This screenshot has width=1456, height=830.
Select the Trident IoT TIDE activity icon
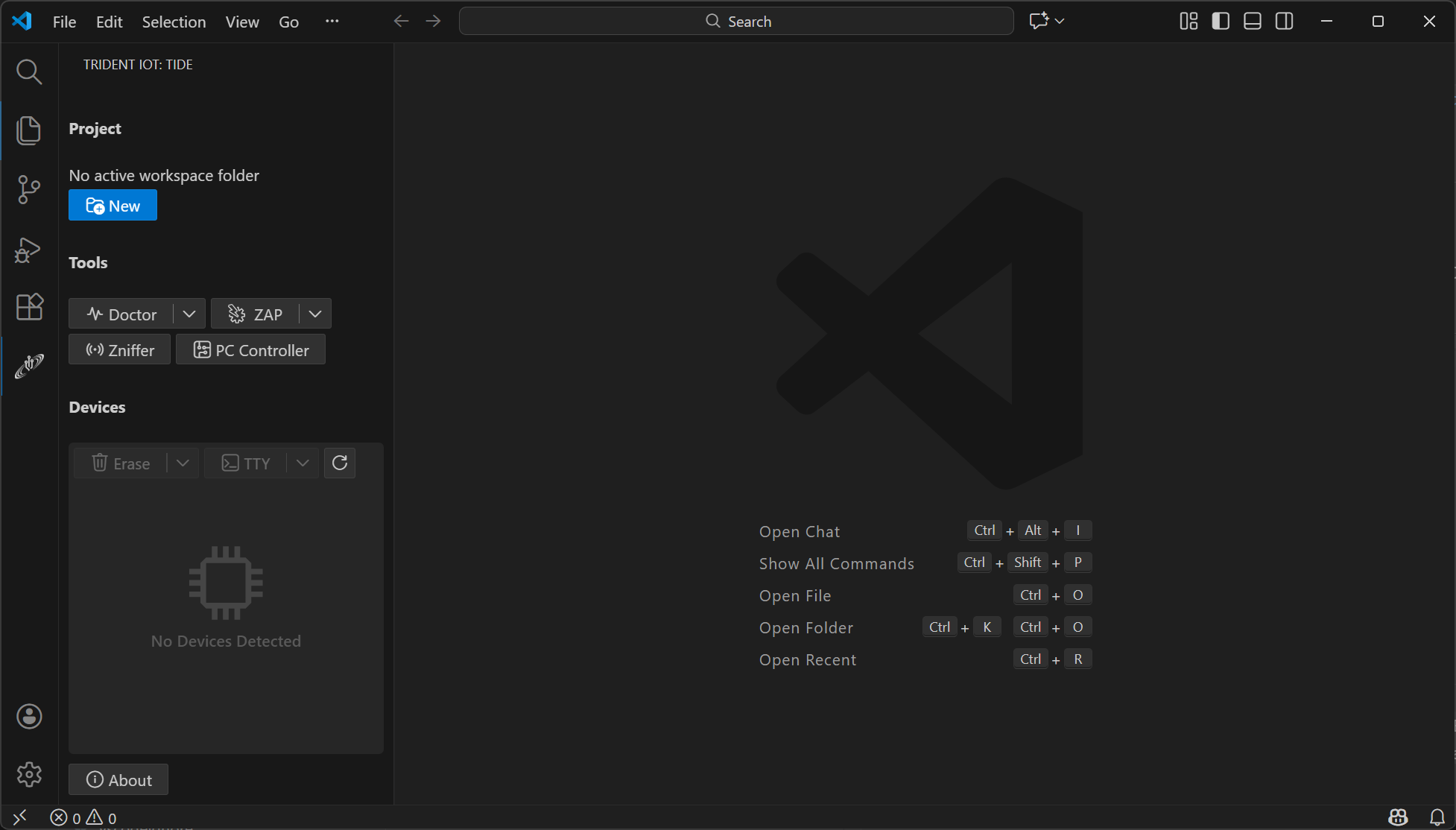click(29, 366)
